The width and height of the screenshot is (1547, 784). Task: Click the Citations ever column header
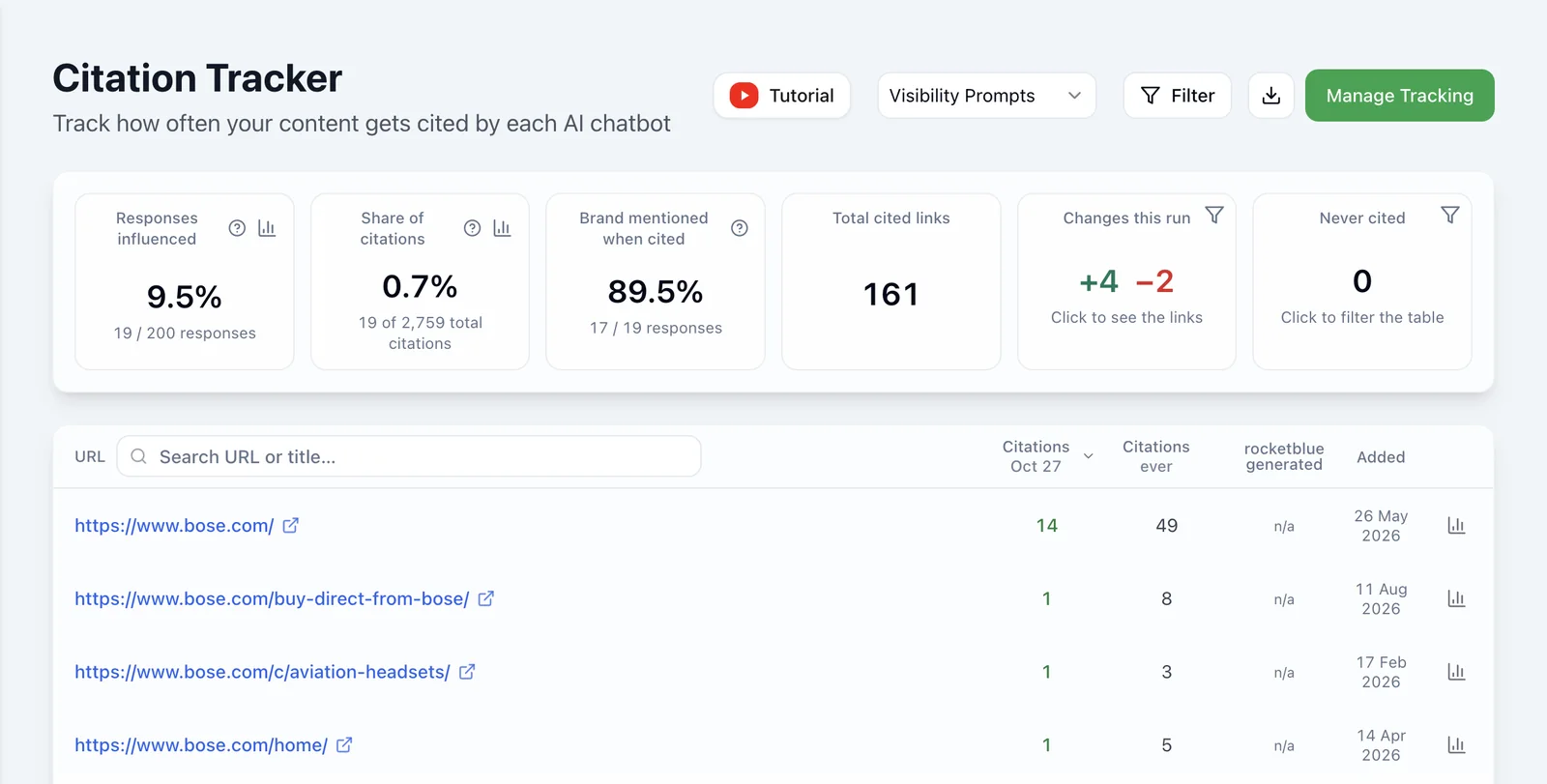[1155, 456]
